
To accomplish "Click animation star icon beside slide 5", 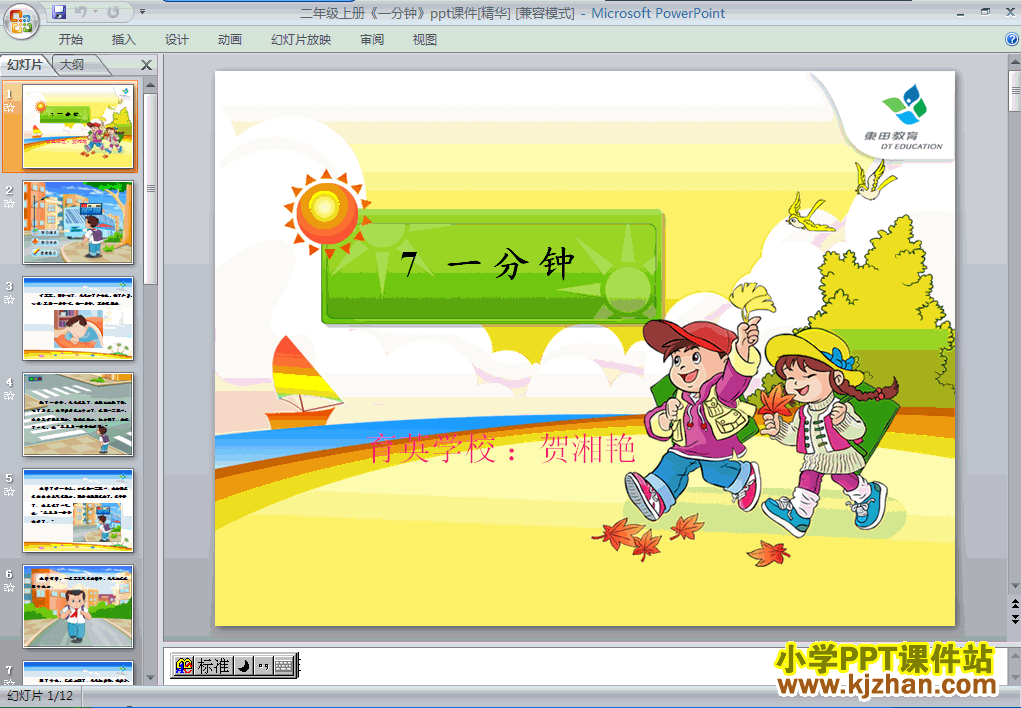I will click(9, 492).
